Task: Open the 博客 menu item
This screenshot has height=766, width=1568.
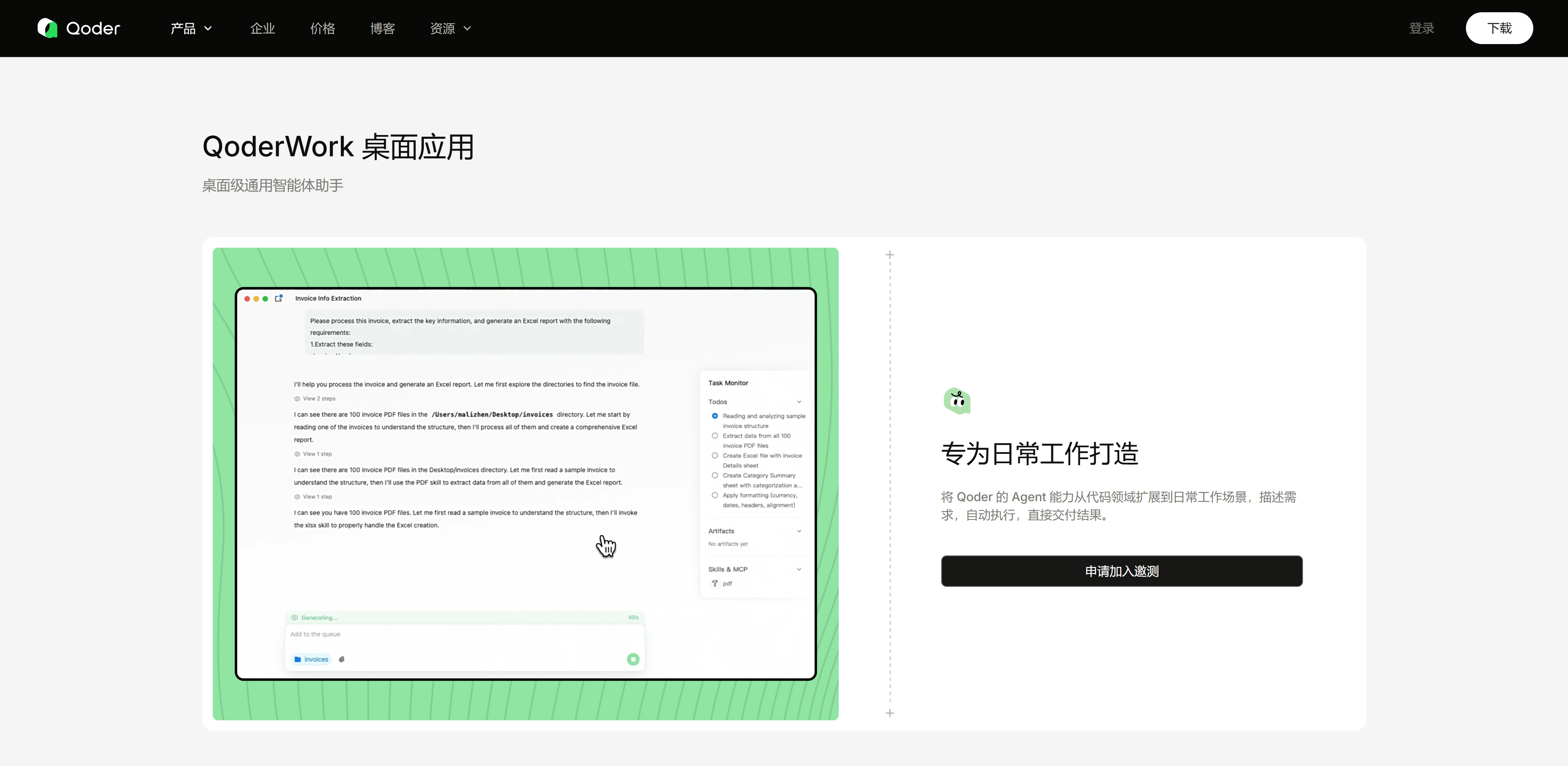Action: coord(382,29)
